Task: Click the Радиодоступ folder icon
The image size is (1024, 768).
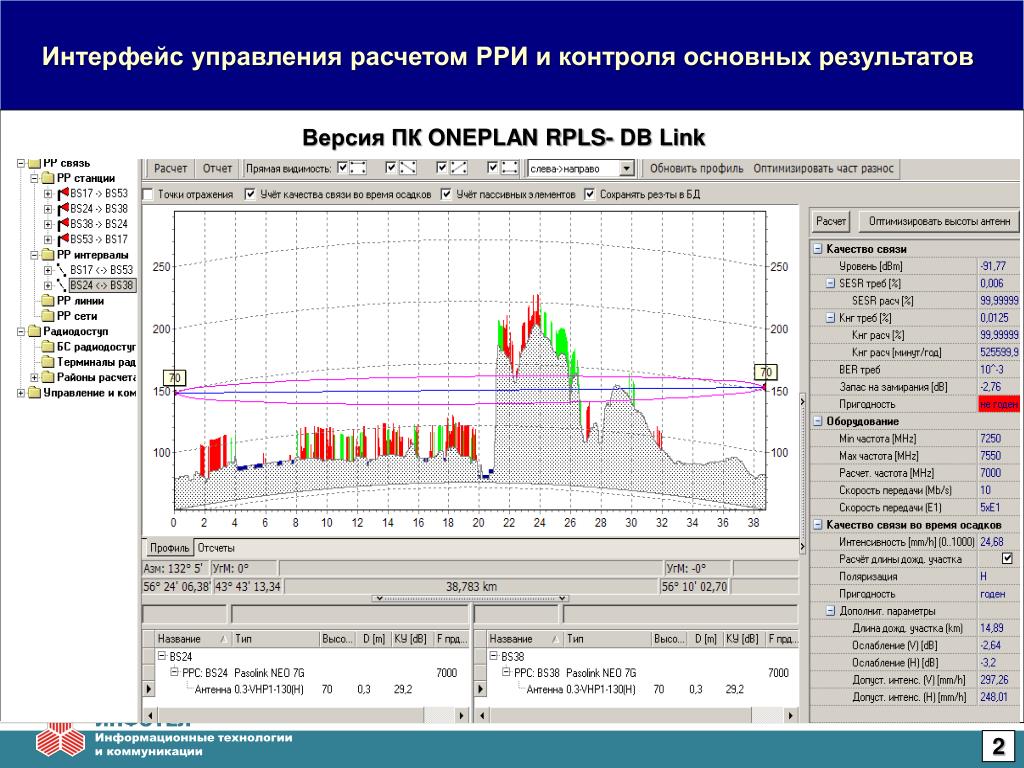Action: coord(35,332)
